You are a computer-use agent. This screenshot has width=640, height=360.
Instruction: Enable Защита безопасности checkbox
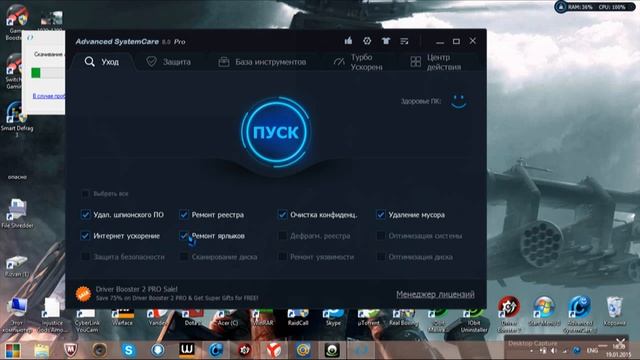85,257
